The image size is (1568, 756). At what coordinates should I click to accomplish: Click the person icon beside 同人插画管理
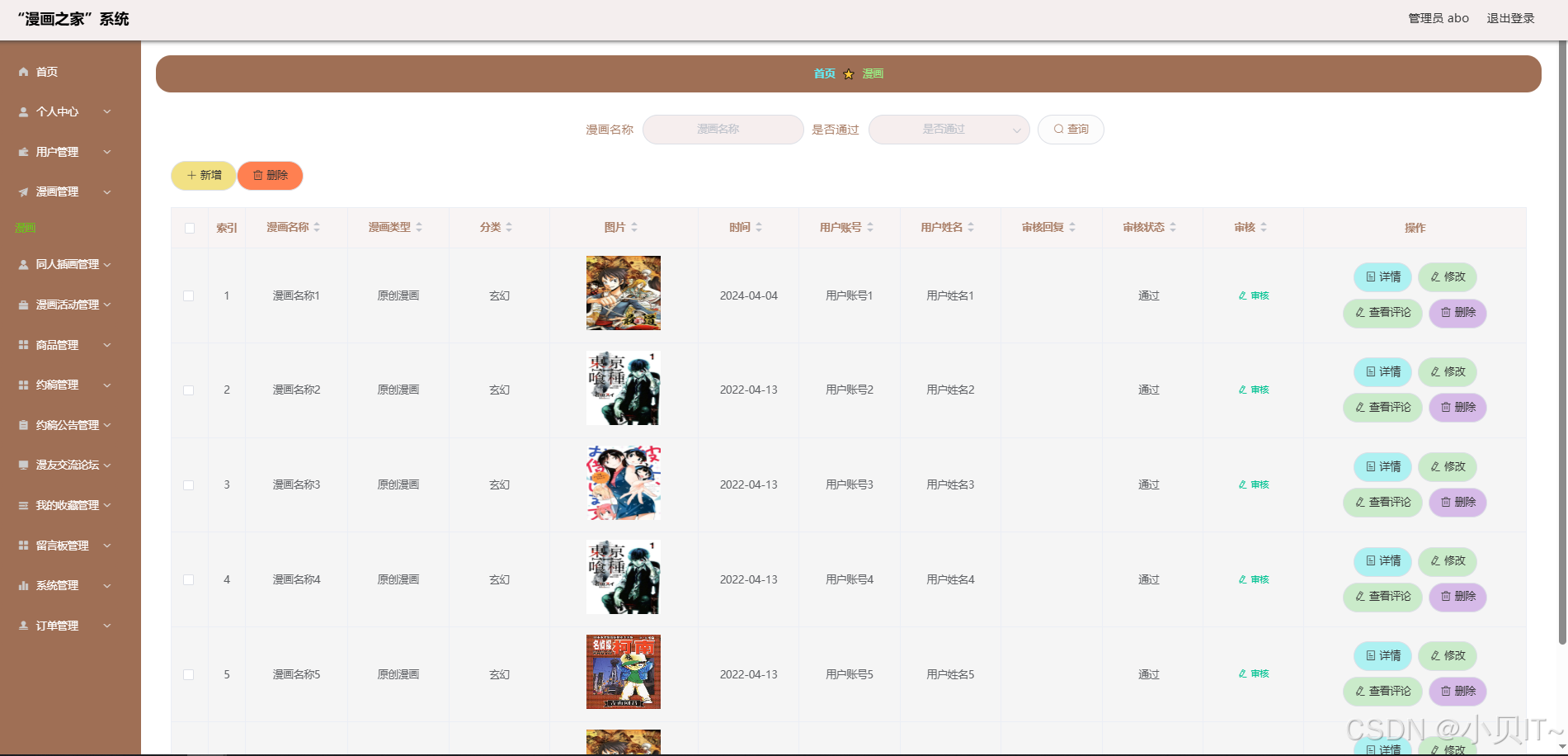tap(23, 265)
